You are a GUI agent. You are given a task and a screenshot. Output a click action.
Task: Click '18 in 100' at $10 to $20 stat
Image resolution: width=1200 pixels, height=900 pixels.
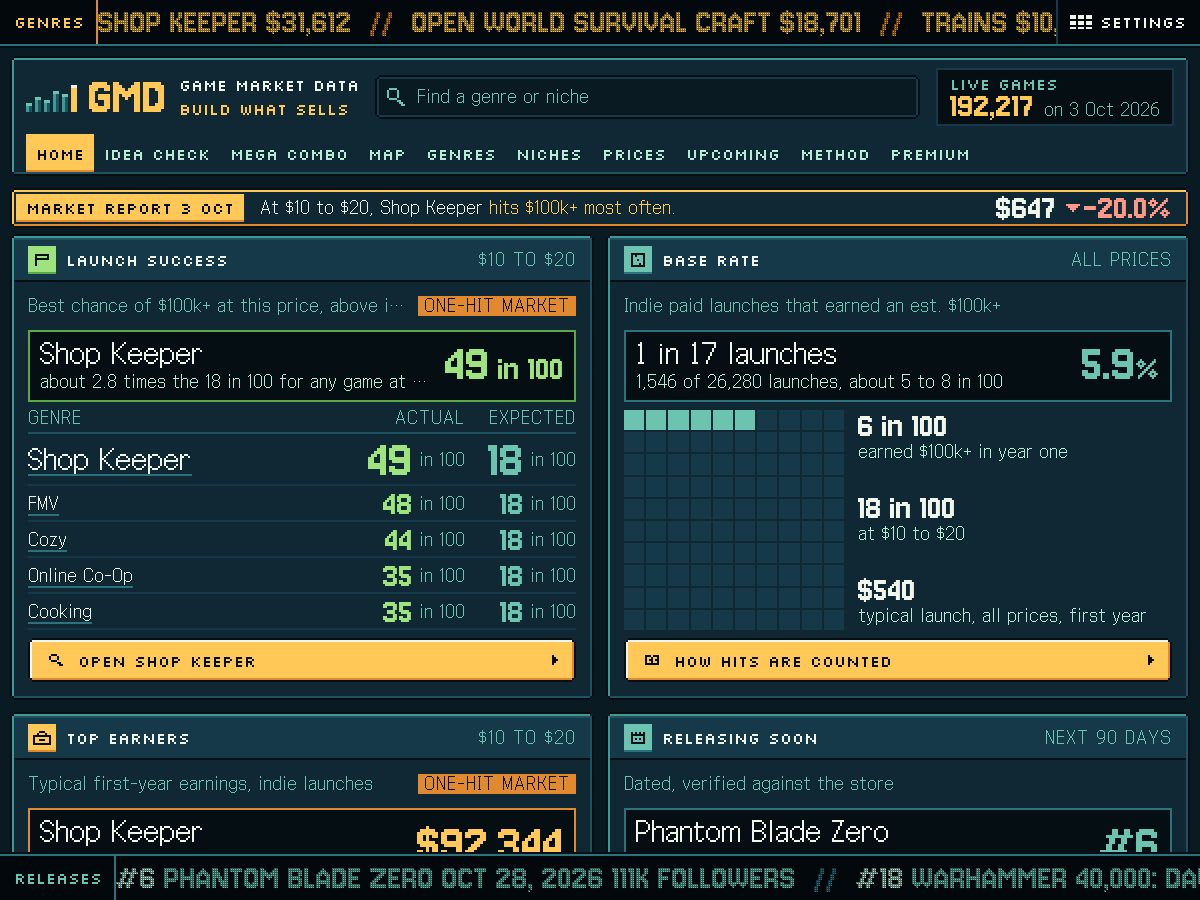[x=906, y=509]
